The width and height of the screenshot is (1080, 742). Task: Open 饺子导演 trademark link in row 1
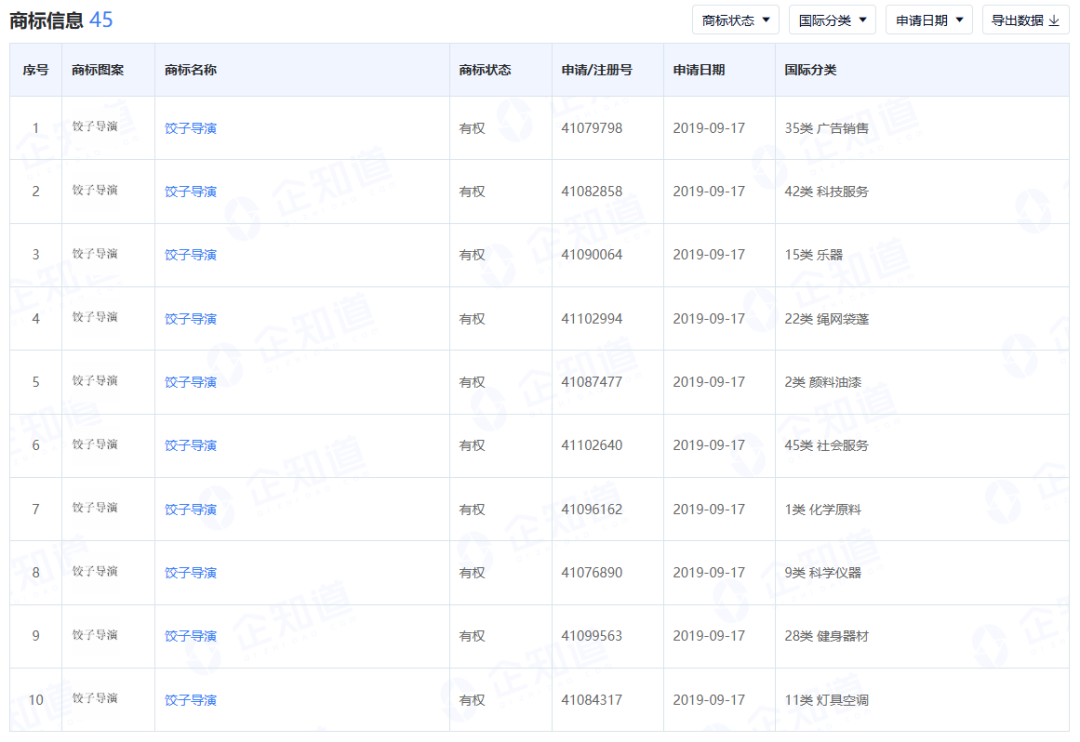coord(191,128)
